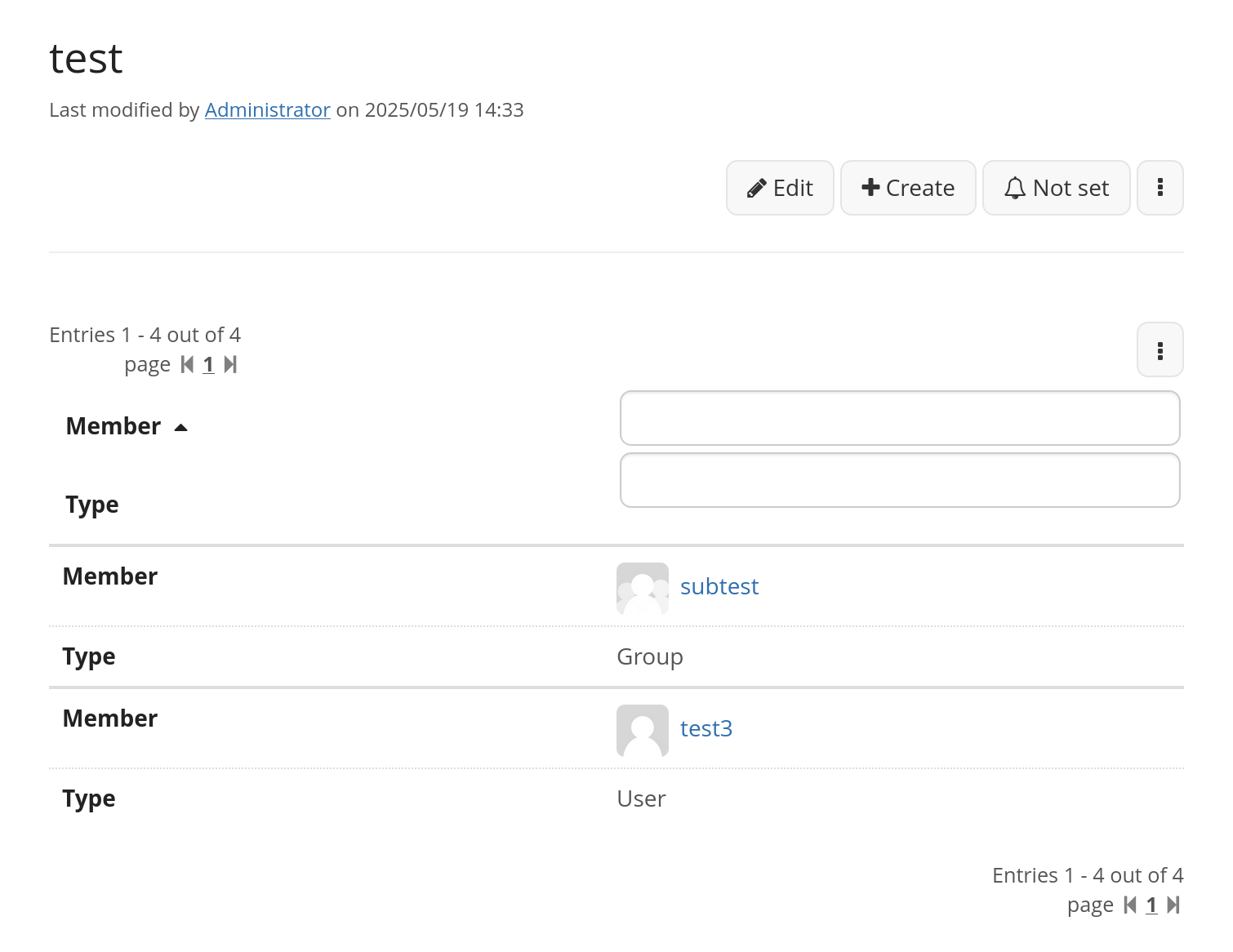Open the Create plus button

point(908,188)
